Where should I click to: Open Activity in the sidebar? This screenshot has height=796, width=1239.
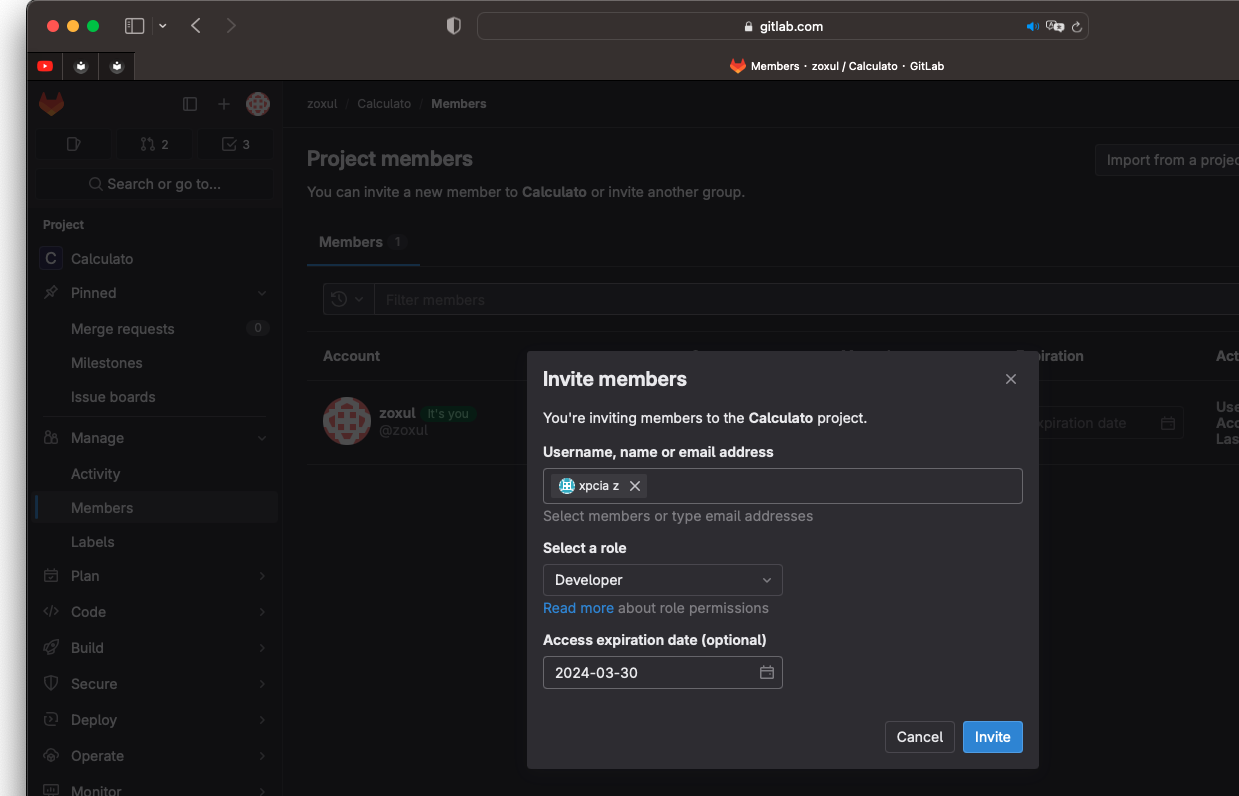(95, 474)
